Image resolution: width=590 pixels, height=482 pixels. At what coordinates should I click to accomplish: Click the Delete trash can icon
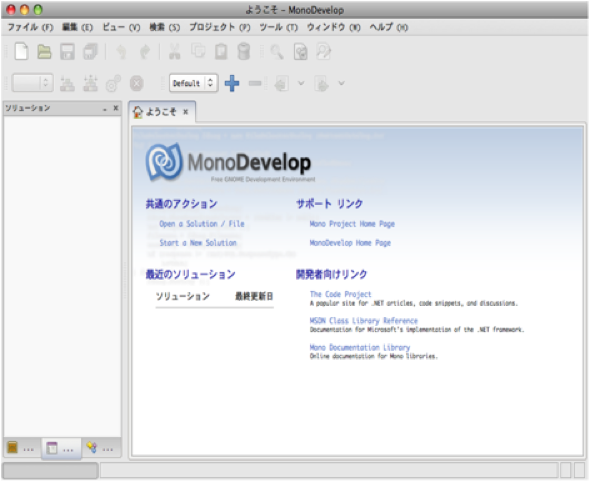pyautogui.click(x=244, y=52)
